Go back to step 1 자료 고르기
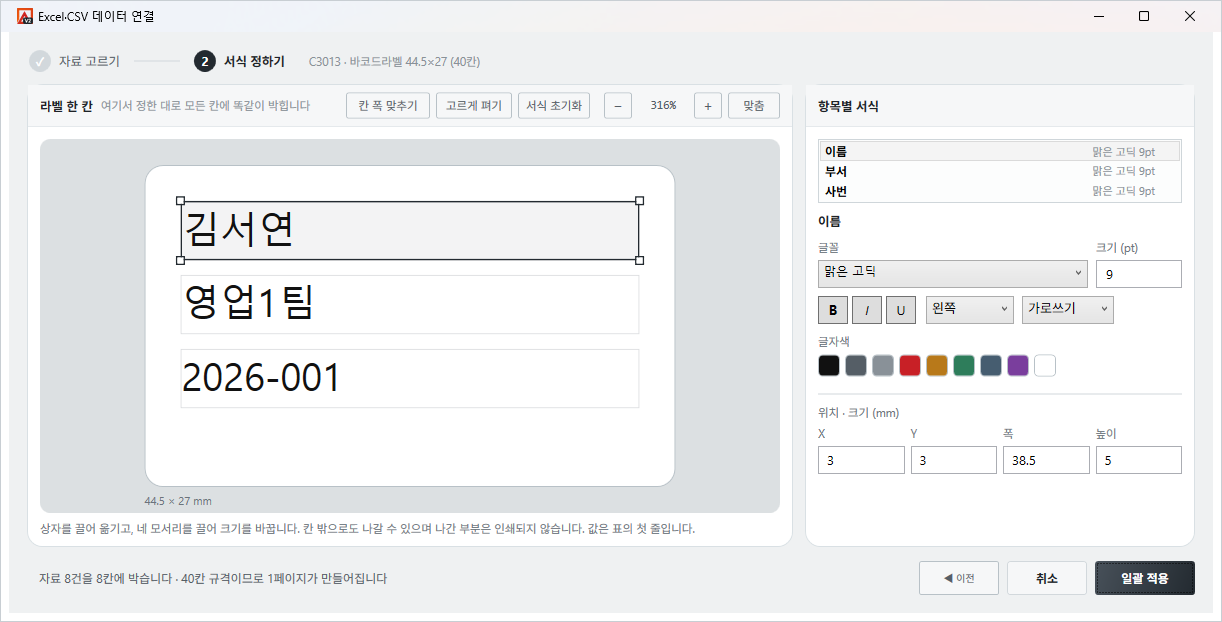Image resolution: width=1222 pixels, height=622 pixels. pos(75,61)
